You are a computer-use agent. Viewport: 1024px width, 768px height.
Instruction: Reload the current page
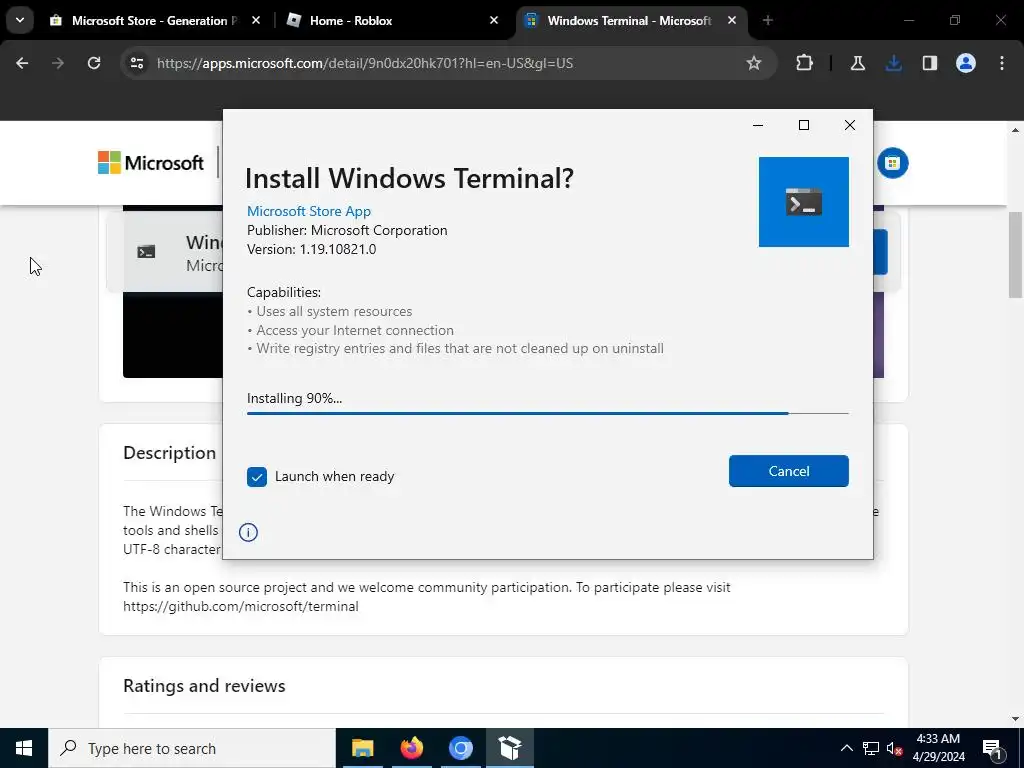(x=94, y=63)
